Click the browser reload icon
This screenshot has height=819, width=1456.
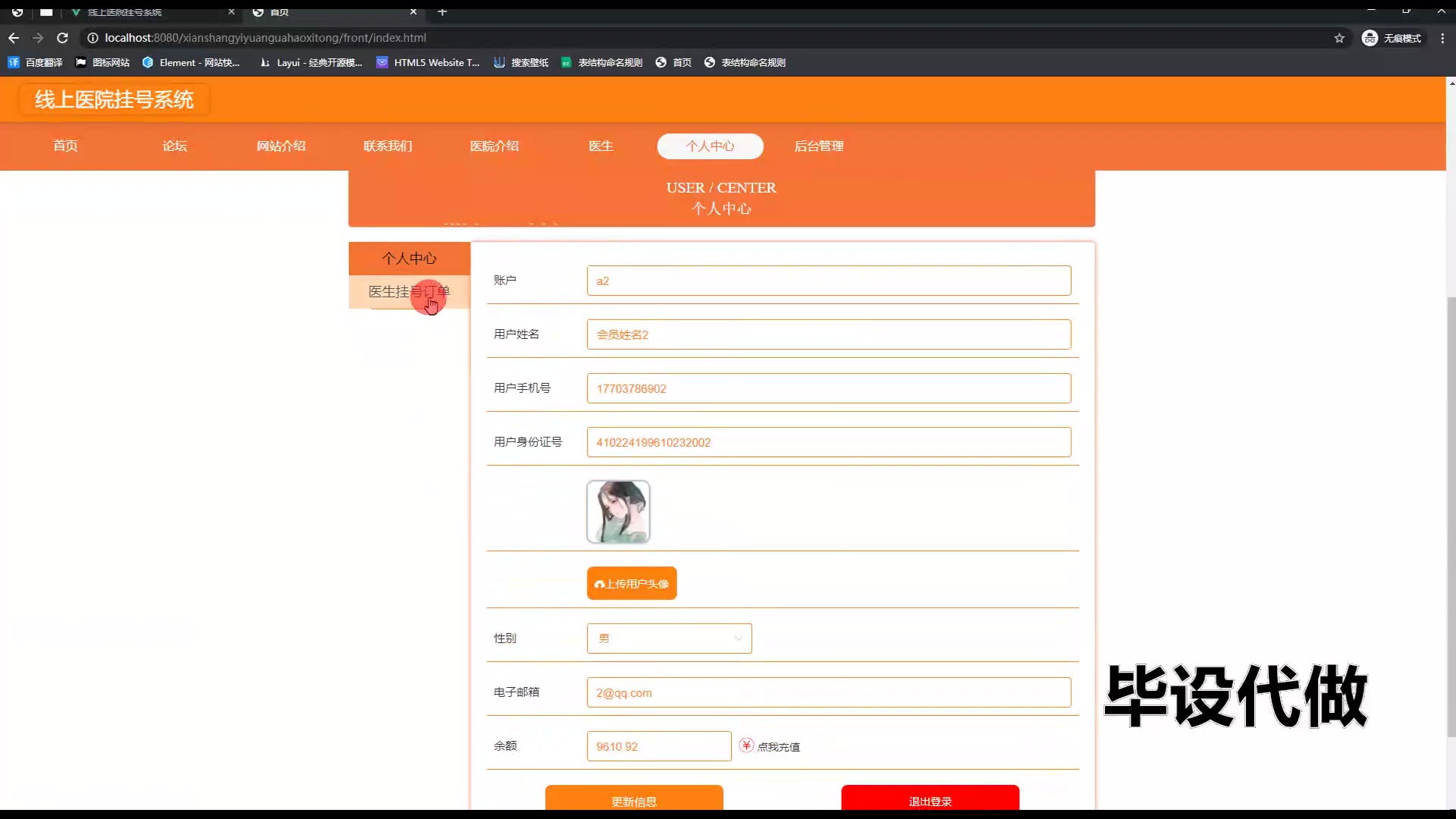pos(63,38)
